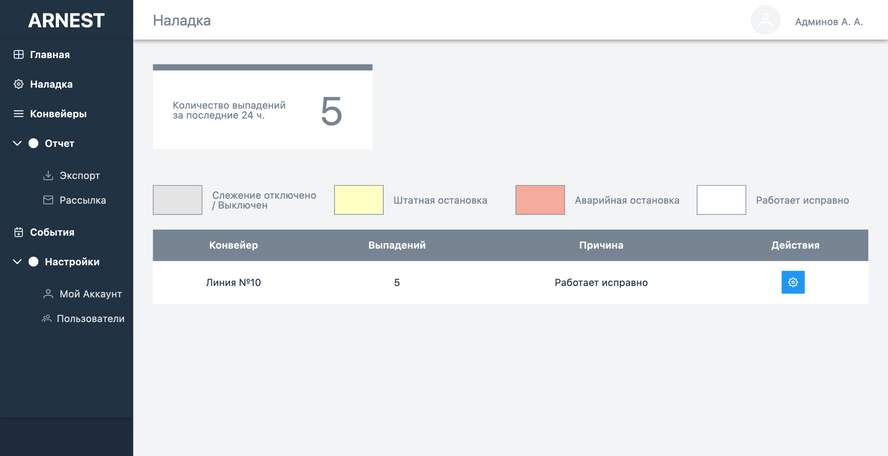
Task: Click the Линия №10 row name
Action: pyautogui.click(x=233, y=283)
